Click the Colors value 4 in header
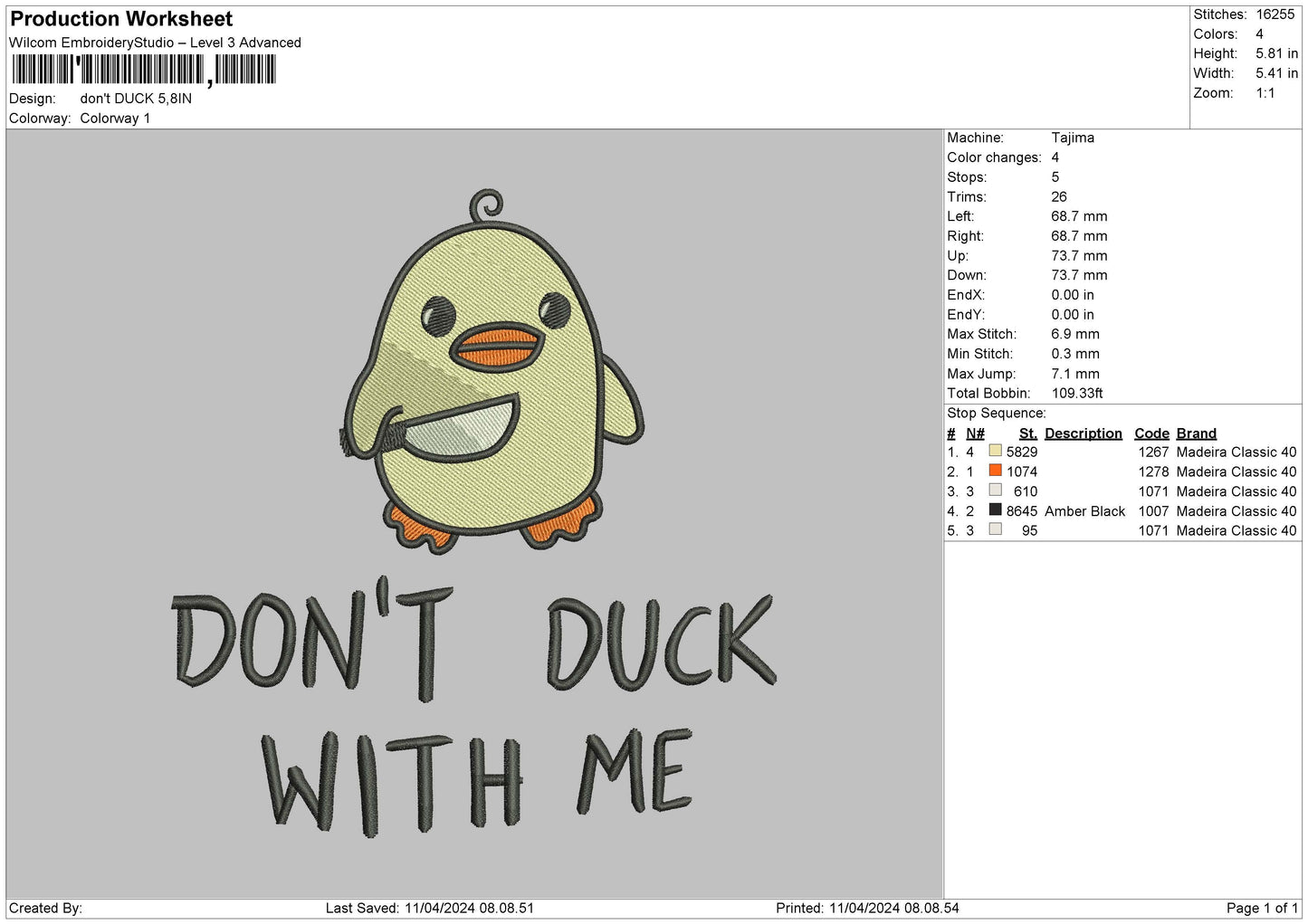Screen dimensions: 1308x924 click(x=1259, y=34)
